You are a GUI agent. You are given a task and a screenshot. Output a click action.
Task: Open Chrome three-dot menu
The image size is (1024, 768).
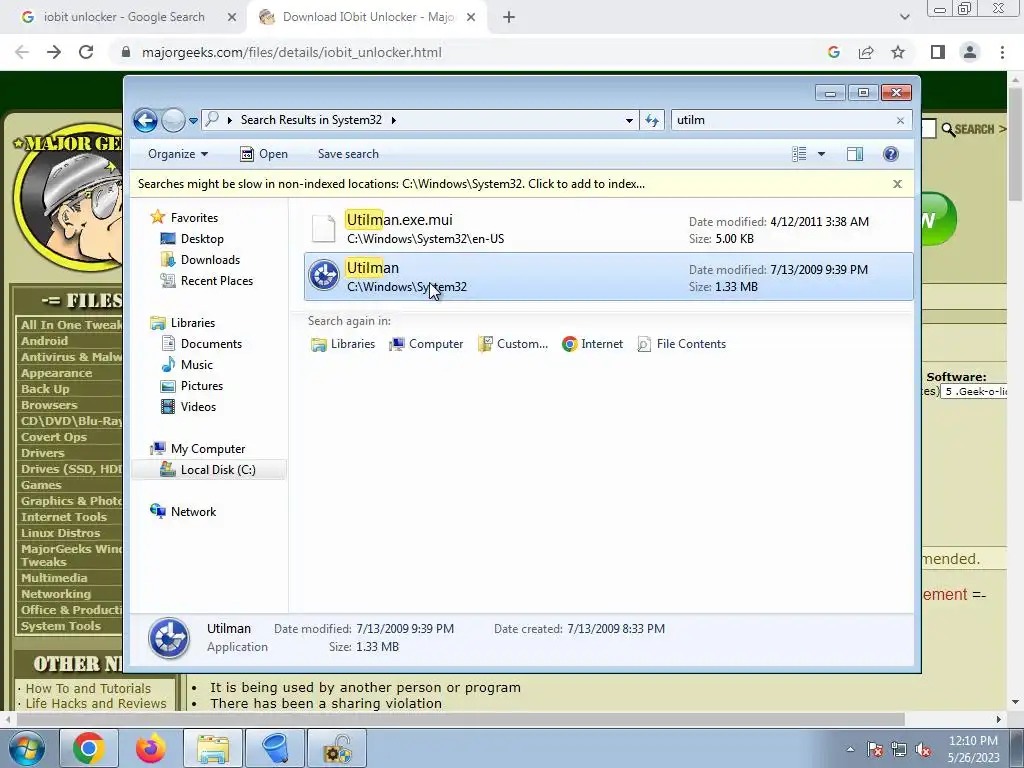pos(1002,52)
